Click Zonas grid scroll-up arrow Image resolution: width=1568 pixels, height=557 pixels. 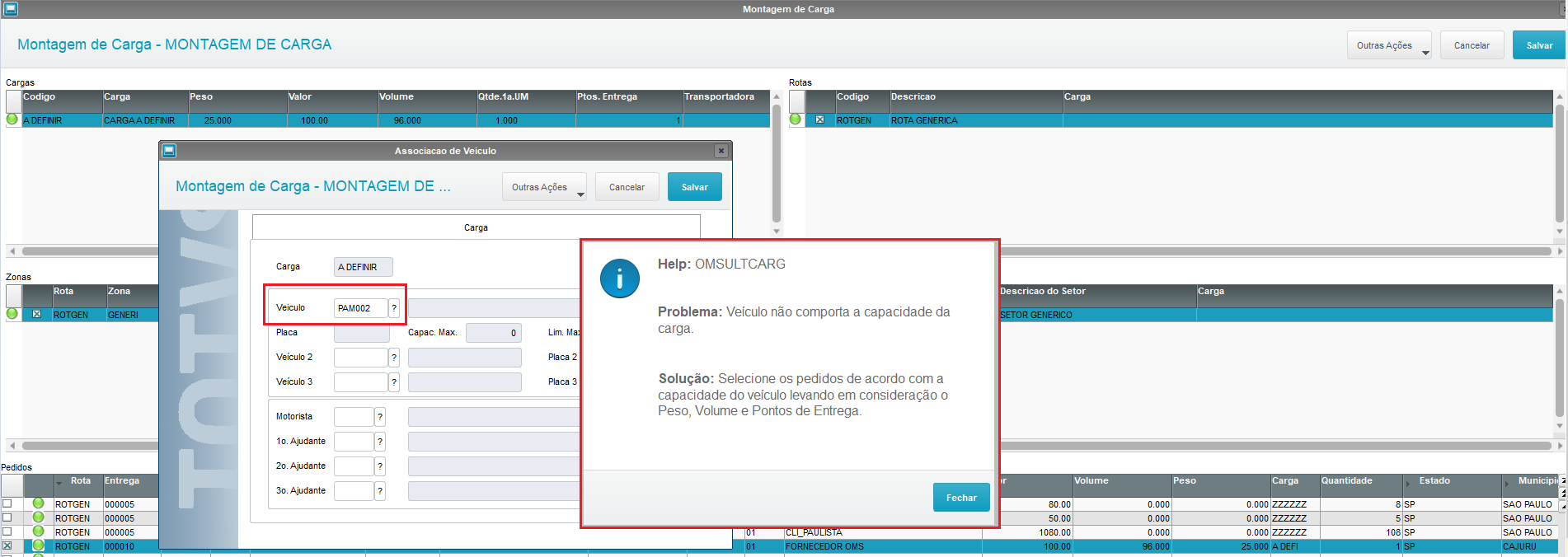(1560, 291)
